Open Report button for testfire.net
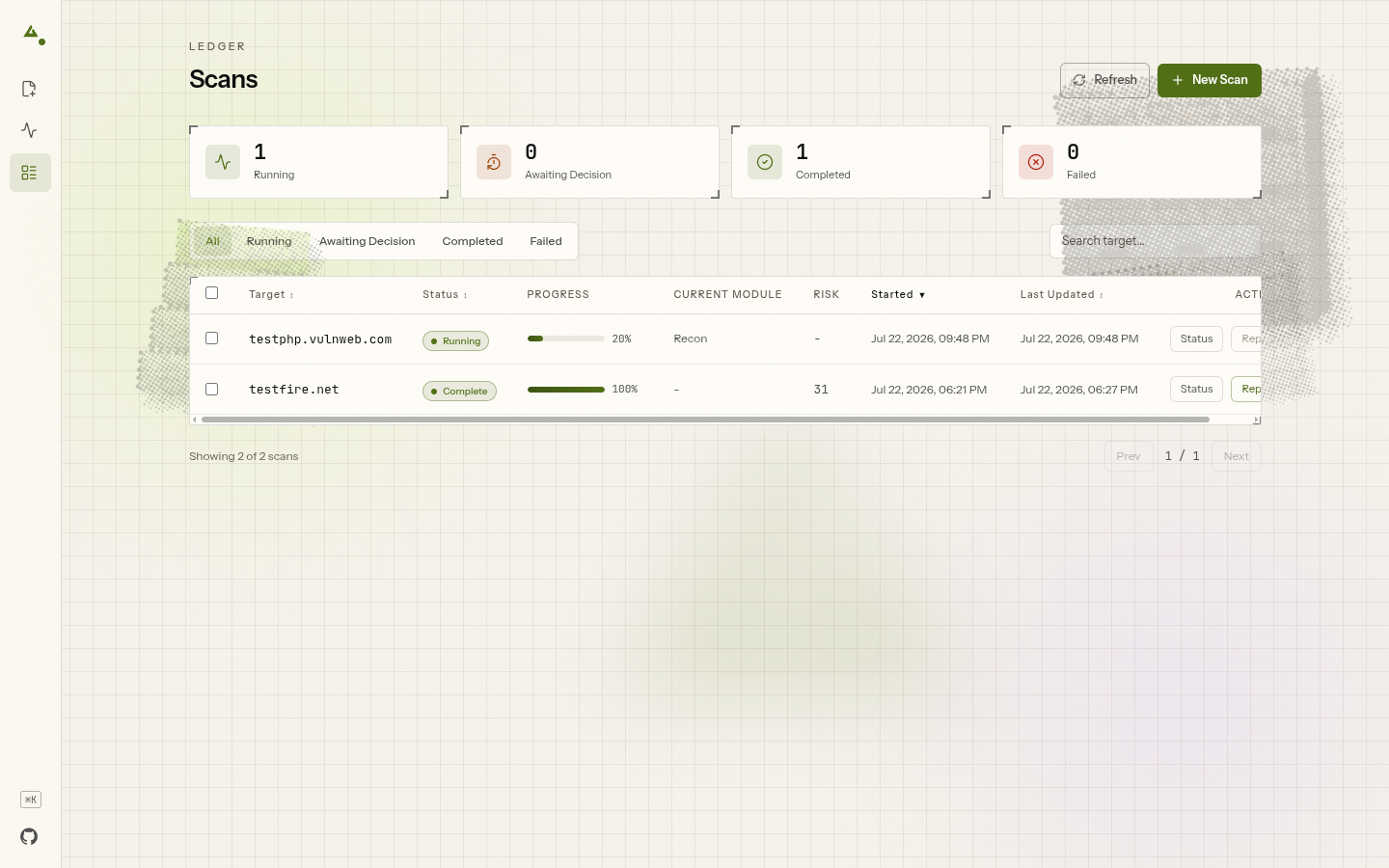Image resolution: width=1389 pixels, height=868 pixels. point(1246,389)
